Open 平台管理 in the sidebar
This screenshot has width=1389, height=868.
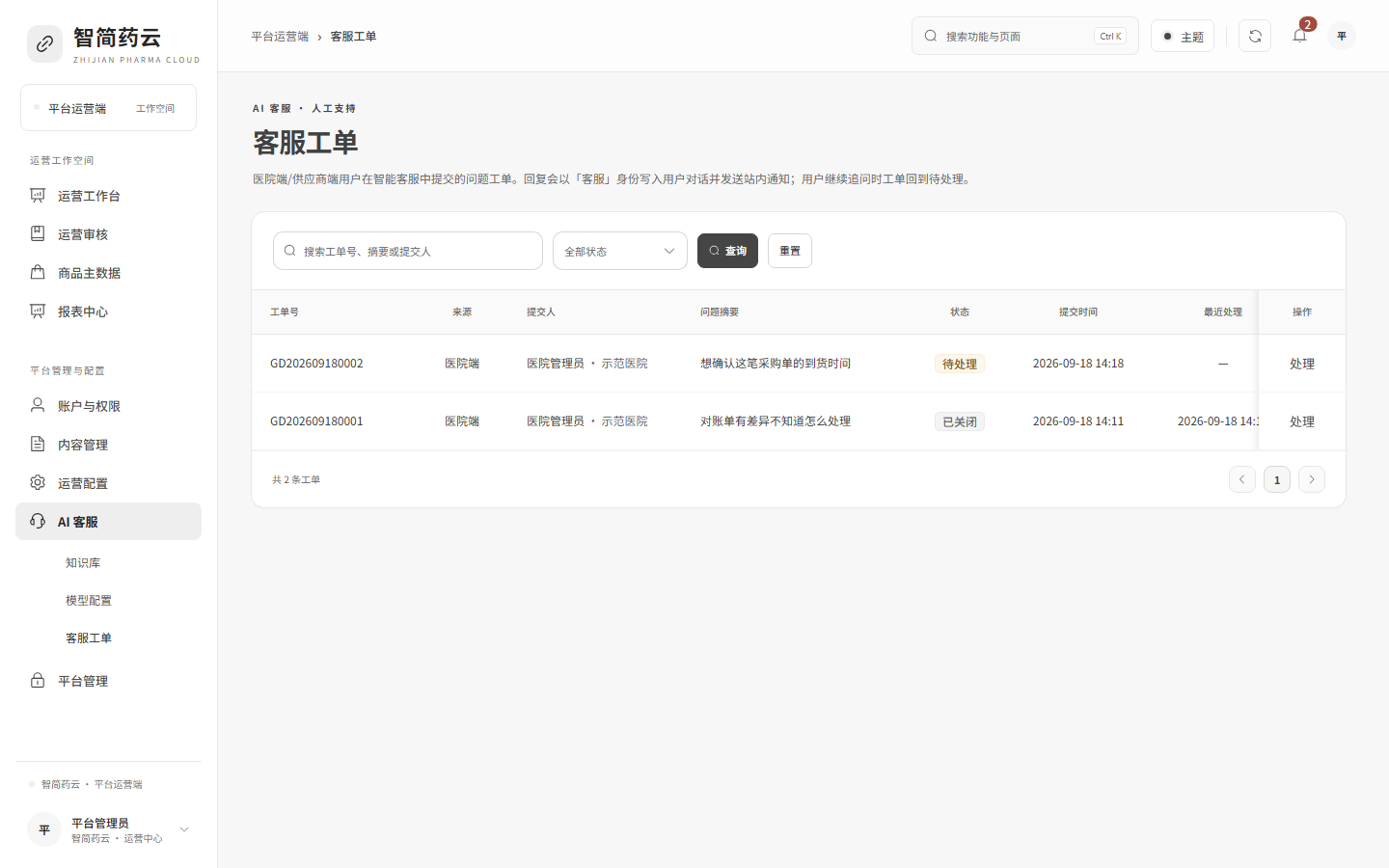[x=108, y=681]
